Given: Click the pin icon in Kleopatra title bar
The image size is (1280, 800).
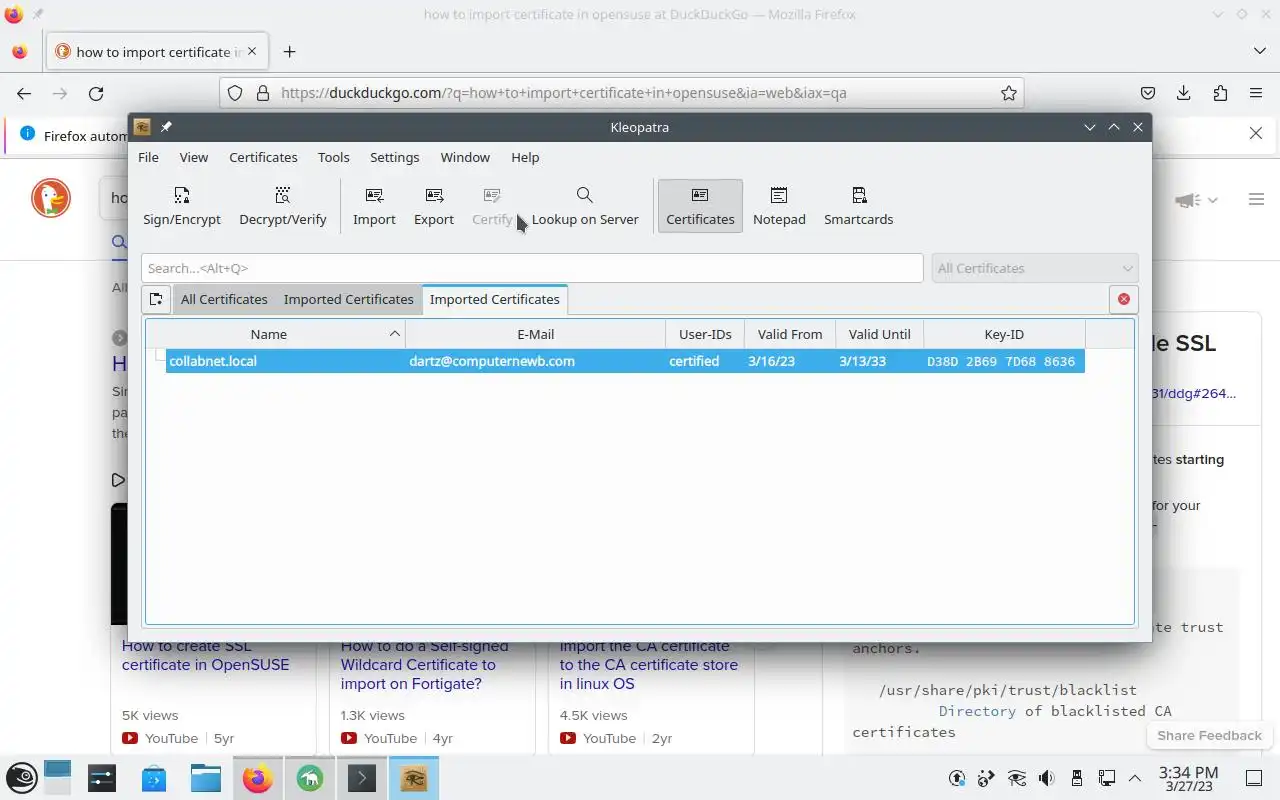Looking at the screenshot, I should point(166,127).
